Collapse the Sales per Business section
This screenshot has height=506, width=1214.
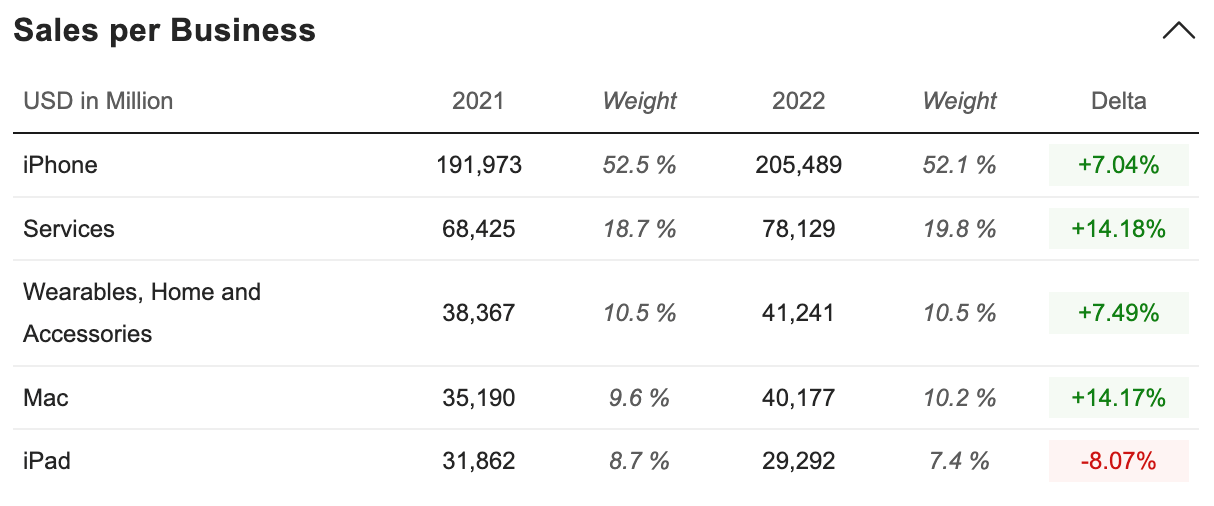[x=1179, y=31]
